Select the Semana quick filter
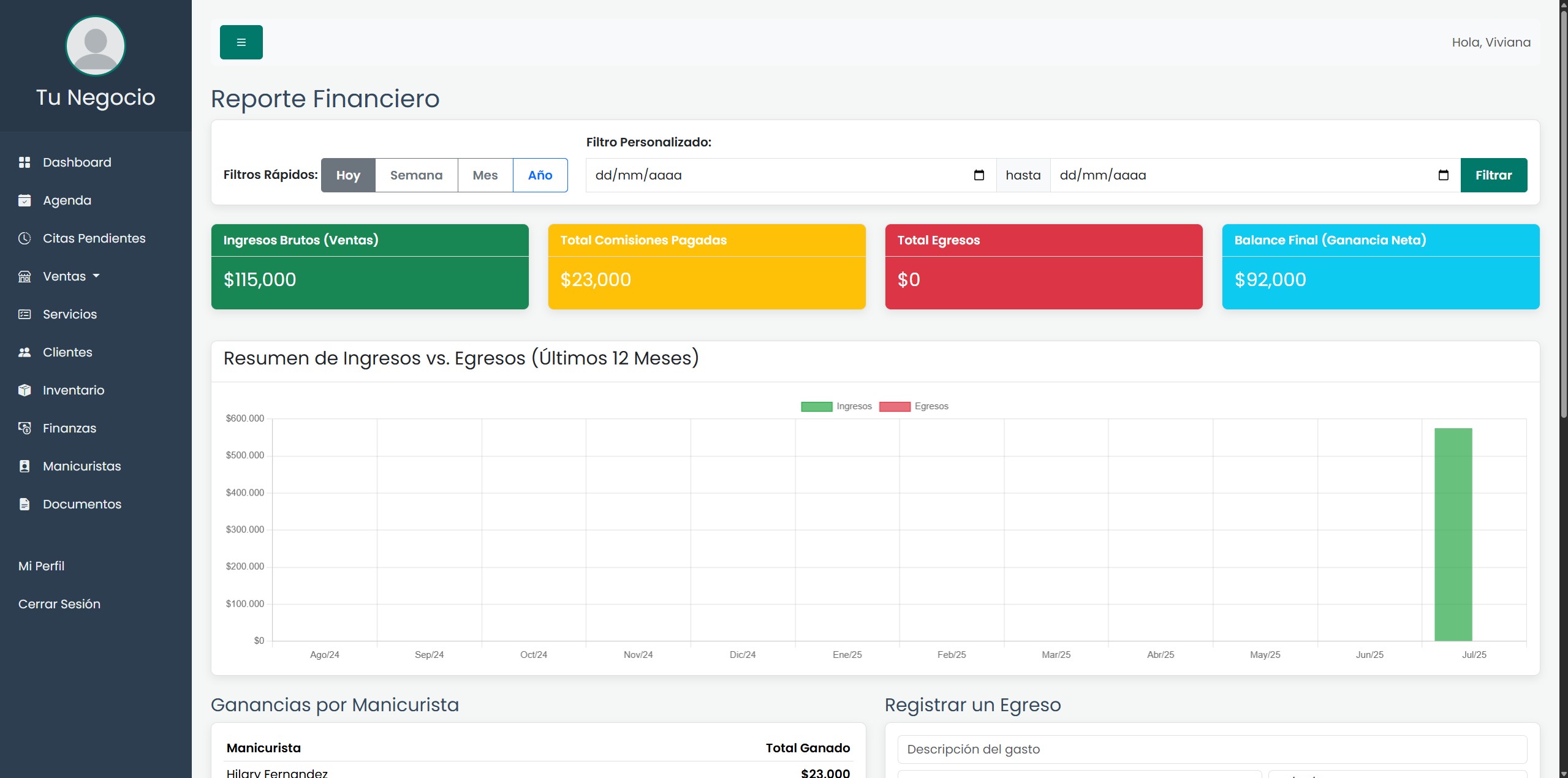 (x=417, y=175)
